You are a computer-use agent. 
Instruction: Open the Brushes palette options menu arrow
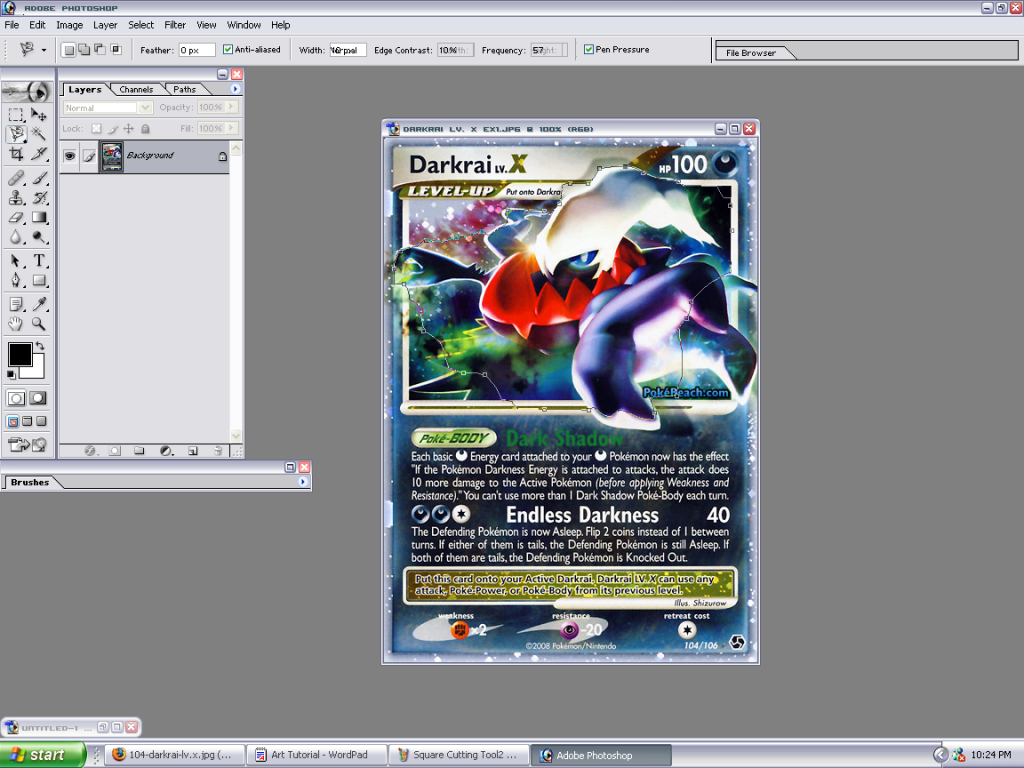[302, 482]
